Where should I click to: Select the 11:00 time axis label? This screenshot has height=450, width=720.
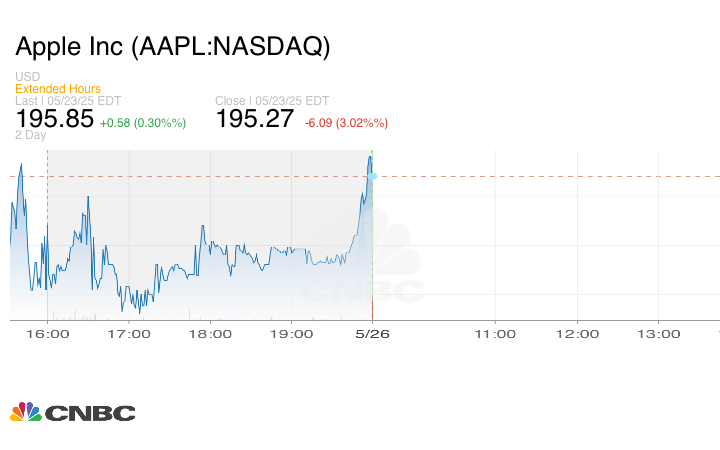495,334
